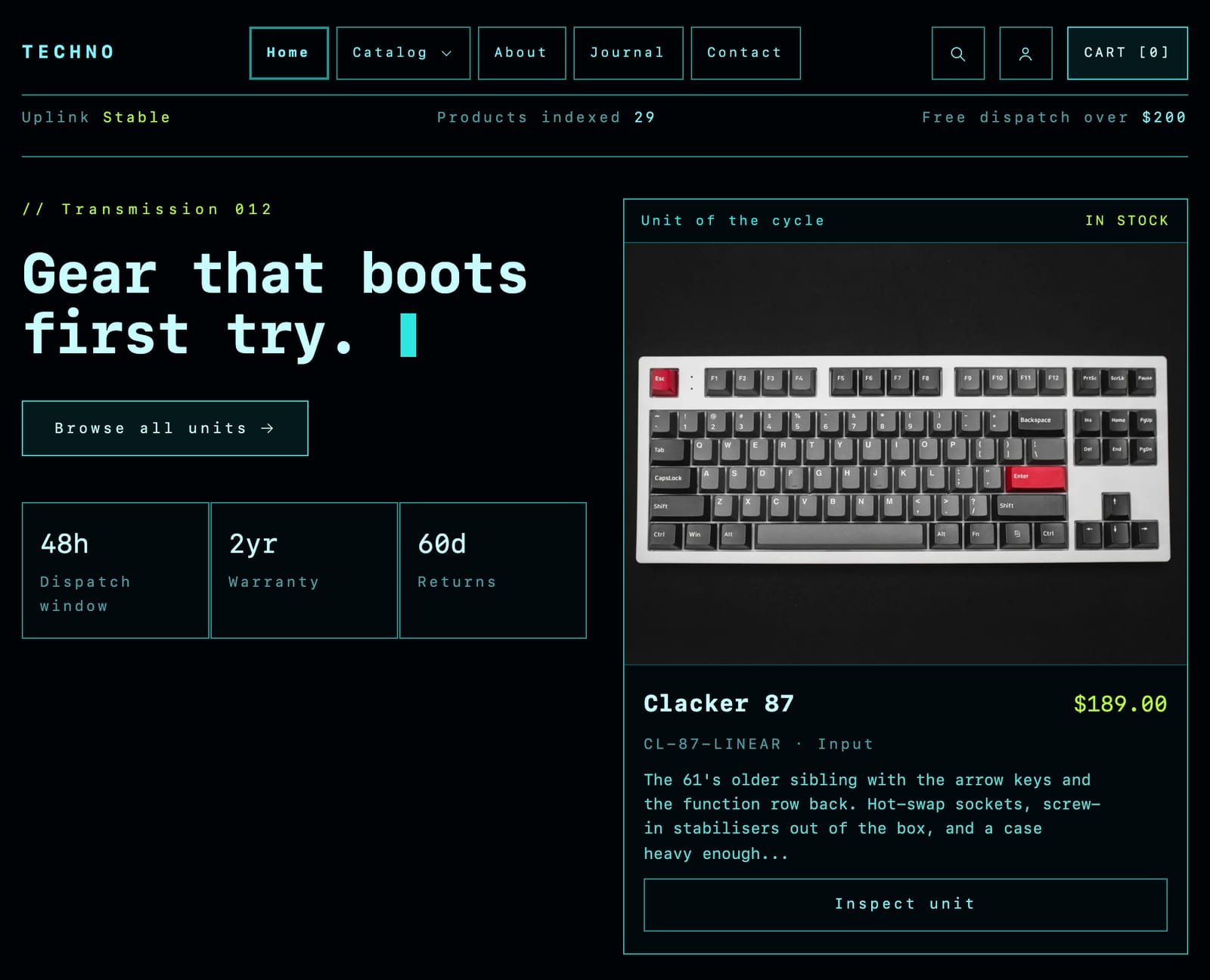Image resolution: width=1210 pixels, height=980 pixels.
Task: Select the 60d Returns card
Action: coord(492,570)
